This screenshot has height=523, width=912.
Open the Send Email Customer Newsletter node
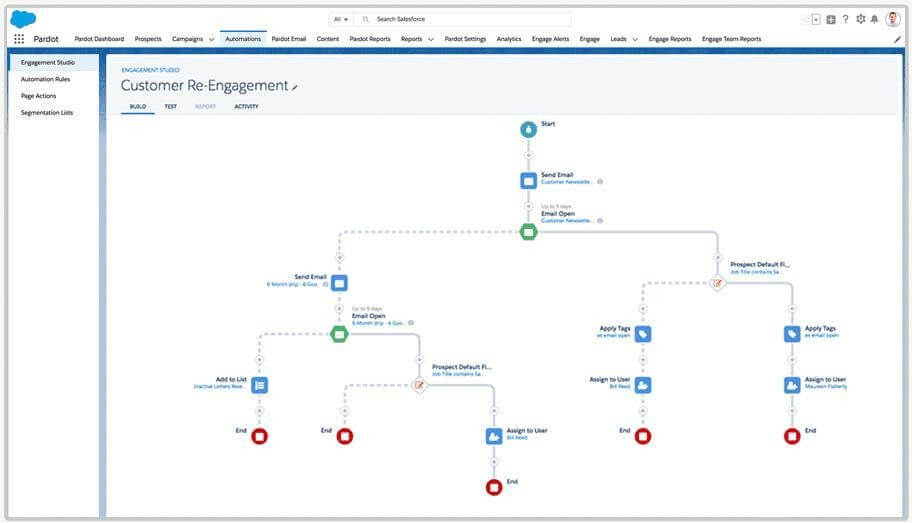528,180
